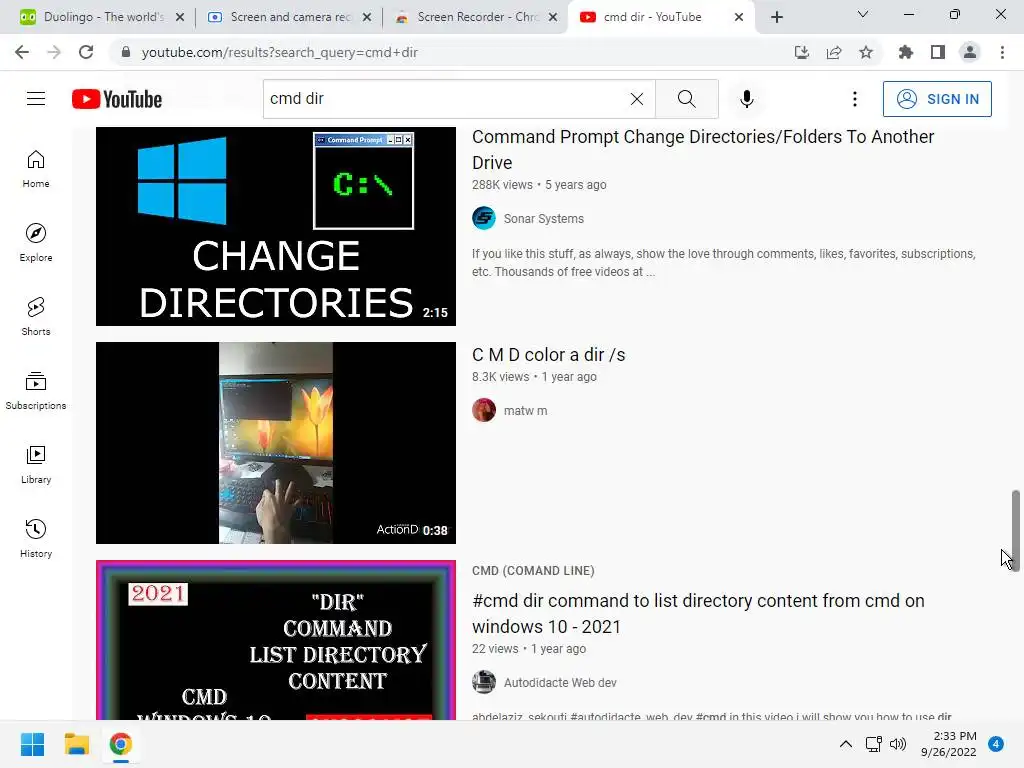Click the site lock icon
This screenshot has height=768, width=1024.
[x=126, y=52]
